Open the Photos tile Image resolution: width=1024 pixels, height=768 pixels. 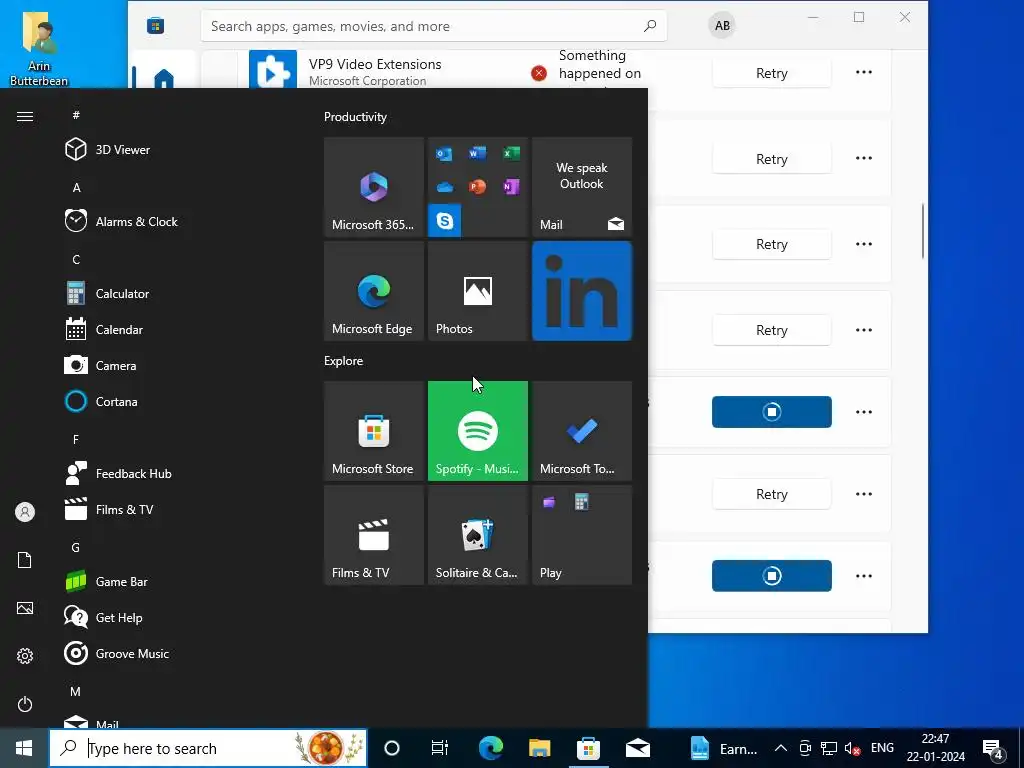[477, 291]
